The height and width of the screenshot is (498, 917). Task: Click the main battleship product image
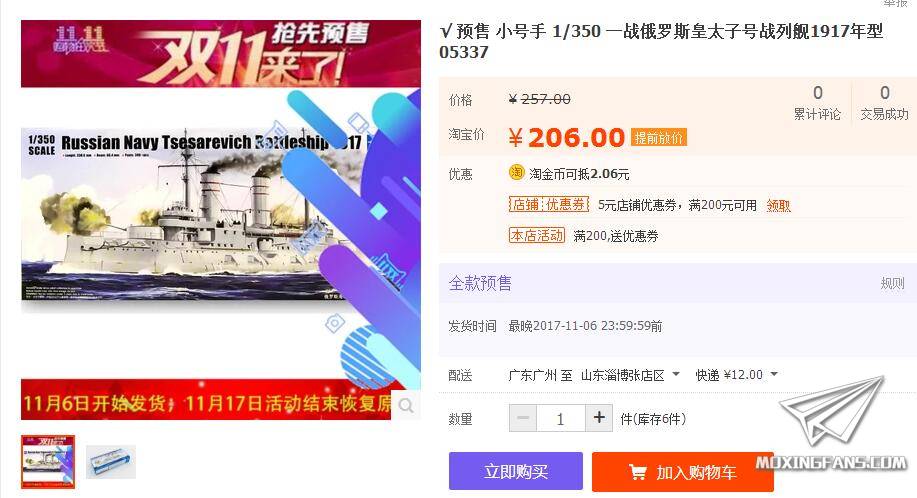220,219
